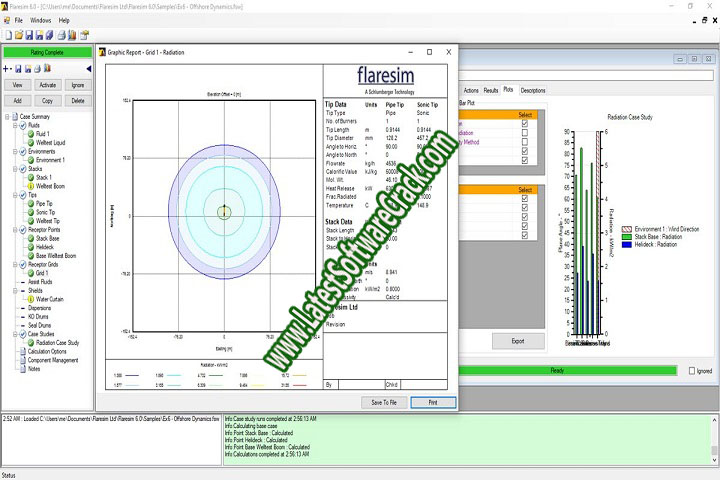Click the name field in case study window

586,75
